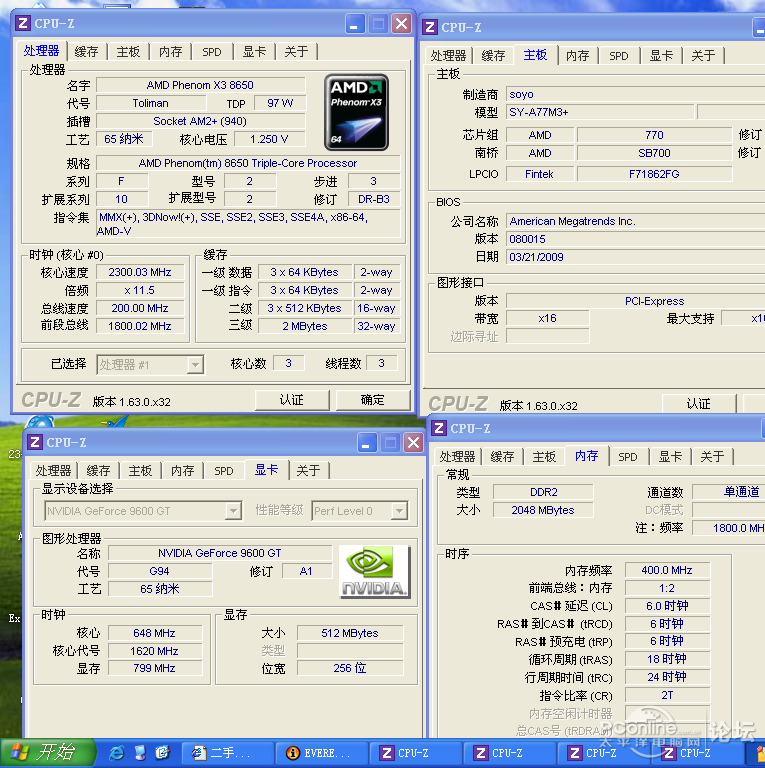This screenshot has height=768, width=765.
Task: Click 确定 button in the processor window
Action: 373,400
